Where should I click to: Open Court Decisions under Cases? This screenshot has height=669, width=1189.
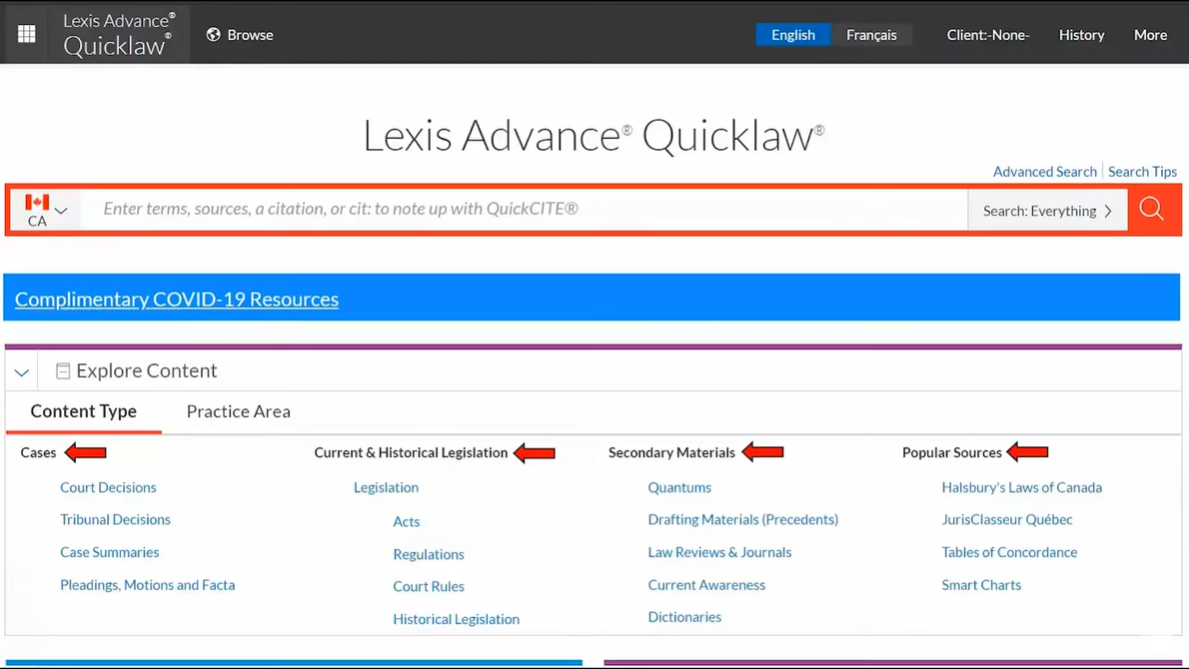108,487
